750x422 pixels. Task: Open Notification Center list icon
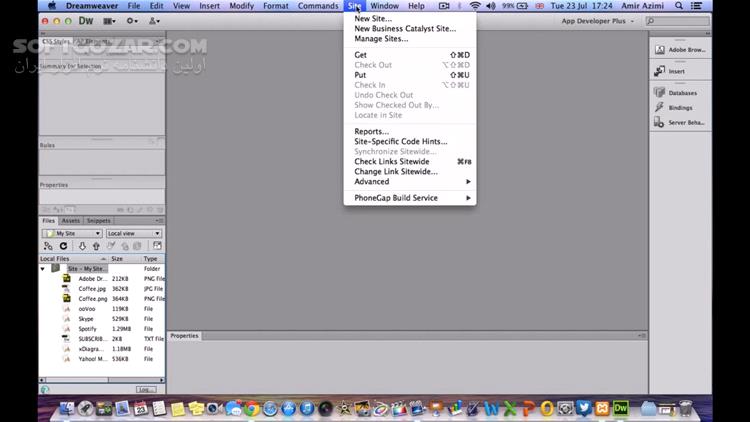point(696,6)
